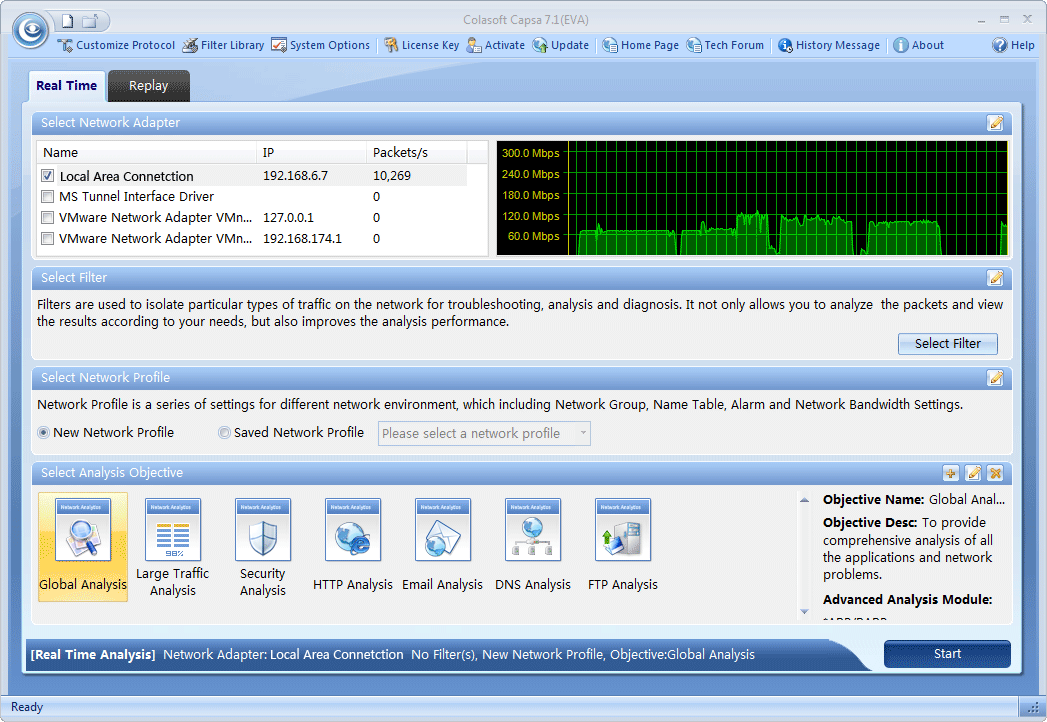
Task: Add a new analysis objective
Action: (x=951, y=474)
